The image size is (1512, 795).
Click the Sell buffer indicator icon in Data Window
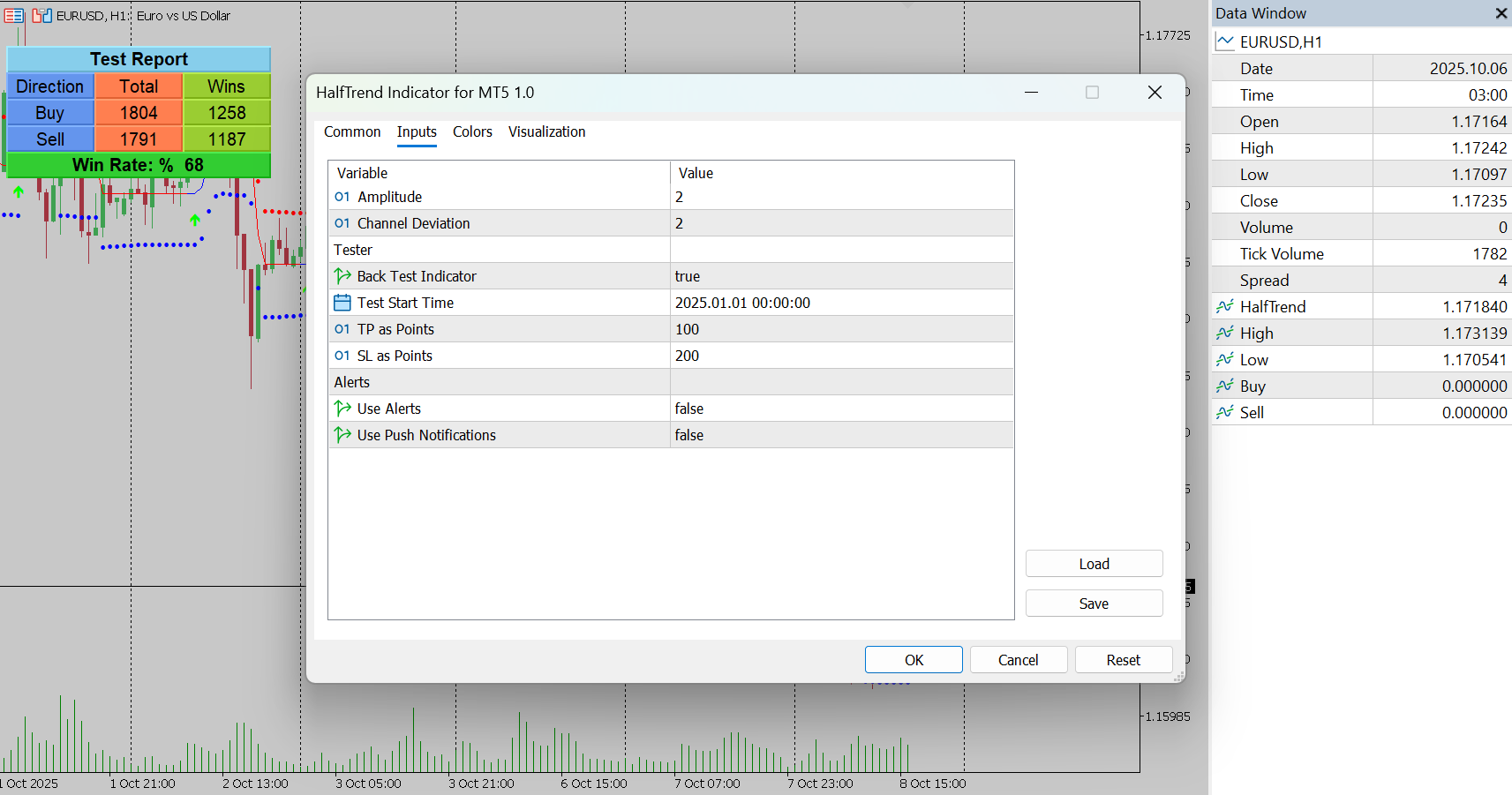[x=1225, y=412]
